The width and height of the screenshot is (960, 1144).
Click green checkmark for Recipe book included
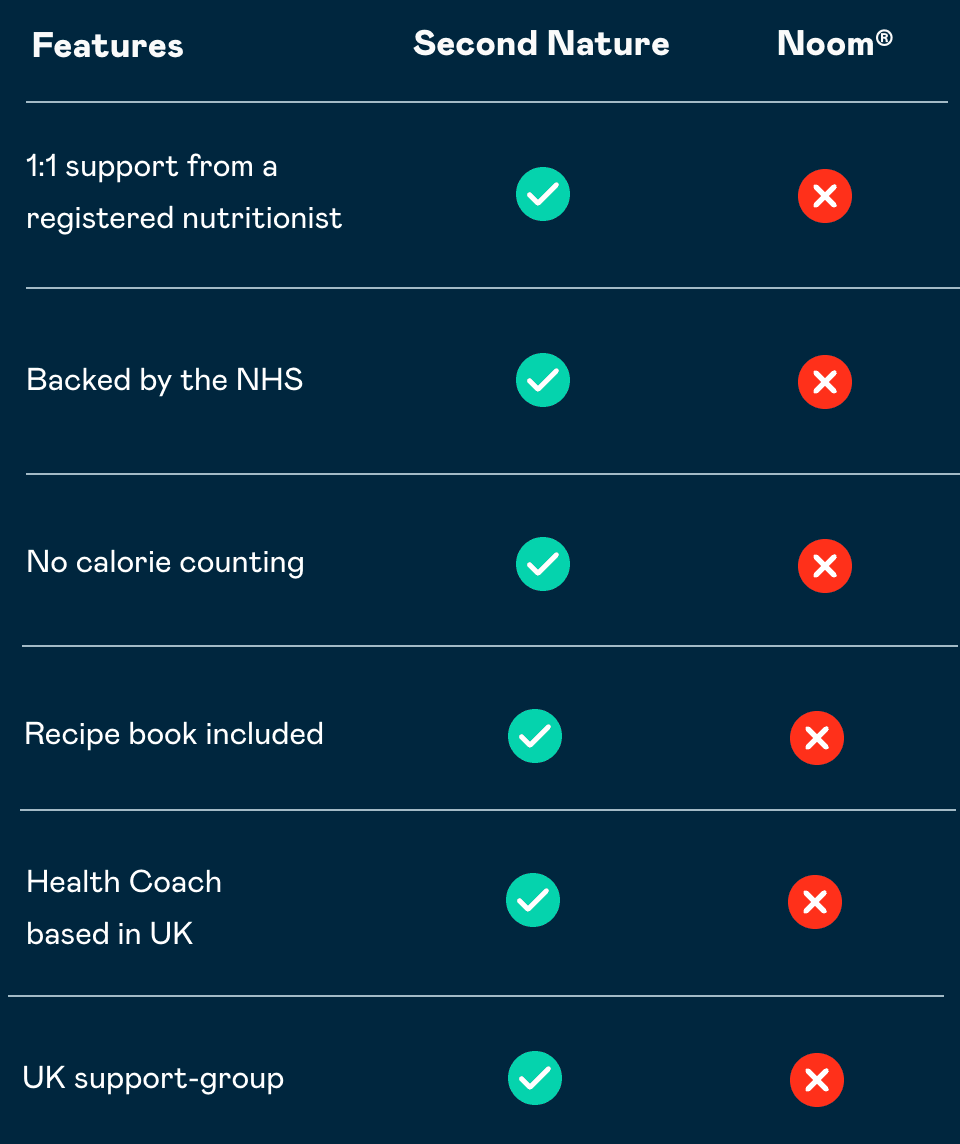coord(535,735)
